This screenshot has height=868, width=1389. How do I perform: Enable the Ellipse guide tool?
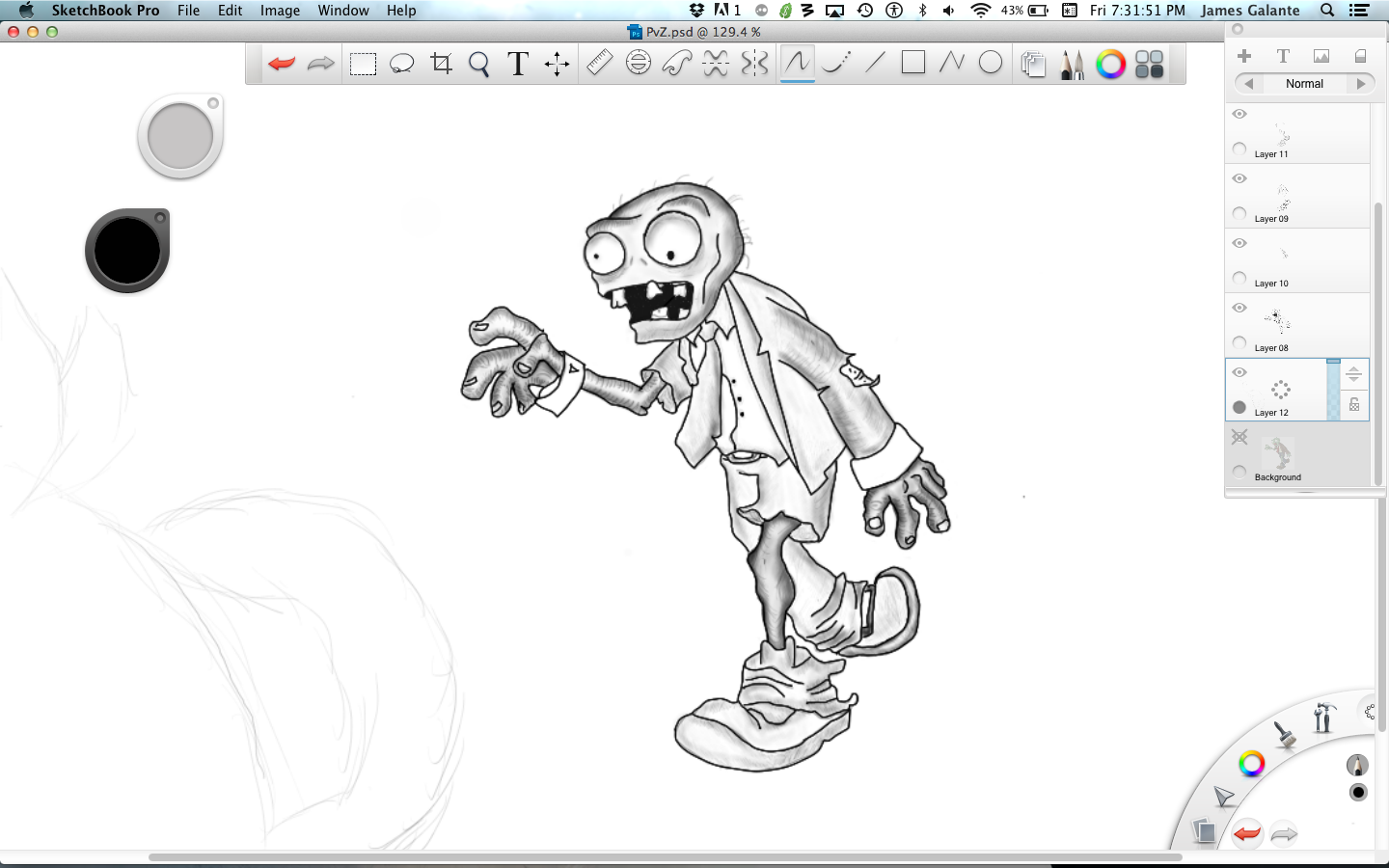[638, 63]
